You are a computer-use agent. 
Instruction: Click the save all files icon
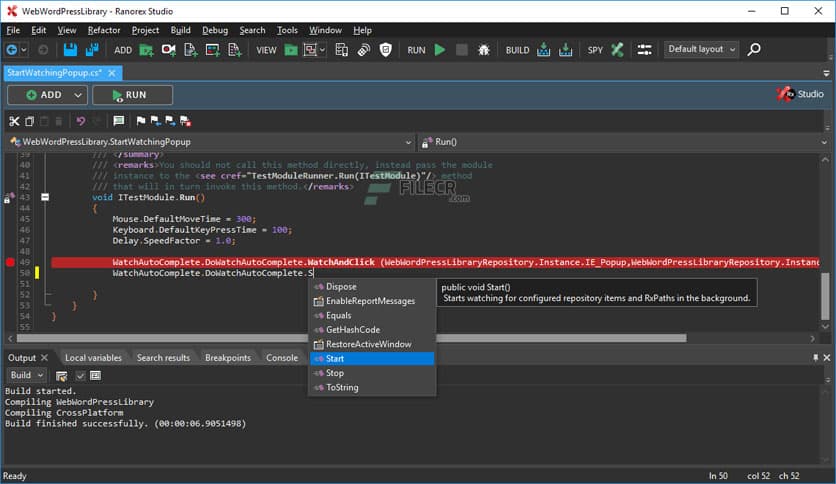[92, 50]
